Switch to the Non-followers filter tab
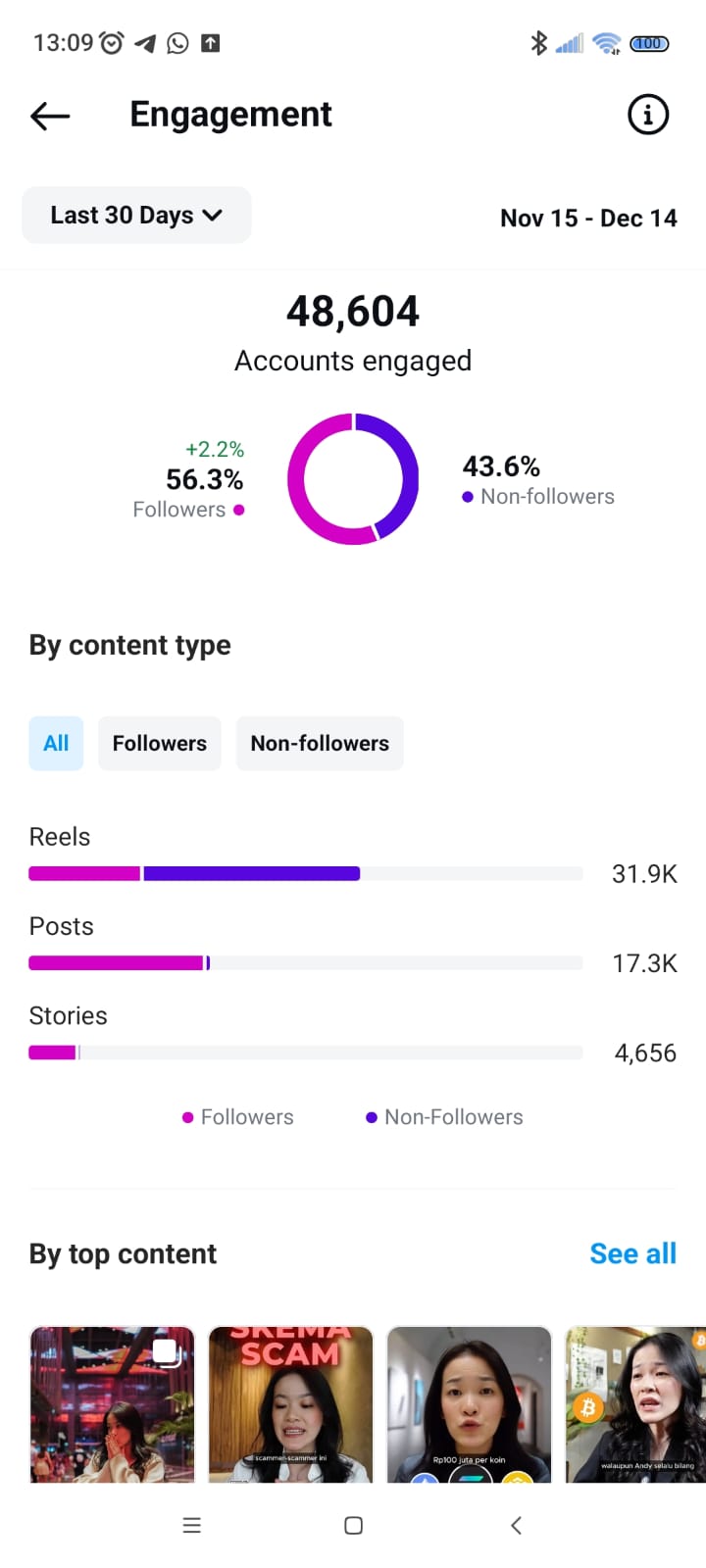Screen dimensions: 706x1568 [320, 744]
